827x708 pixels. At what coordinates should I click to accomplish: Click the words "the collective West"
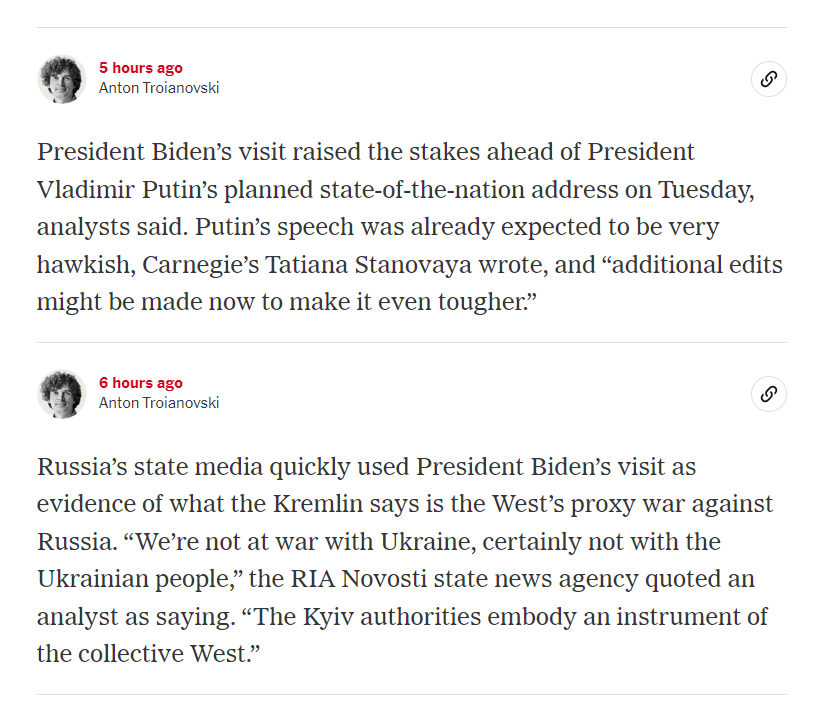(145, 654)
